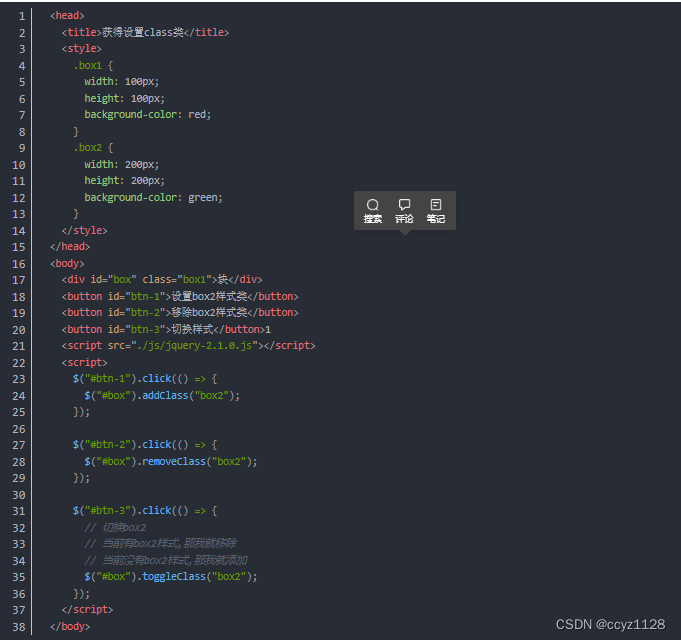This screenshot has width=681, height=642.
Task: Click the 搜索 search icon in popup
Action: 373,211
